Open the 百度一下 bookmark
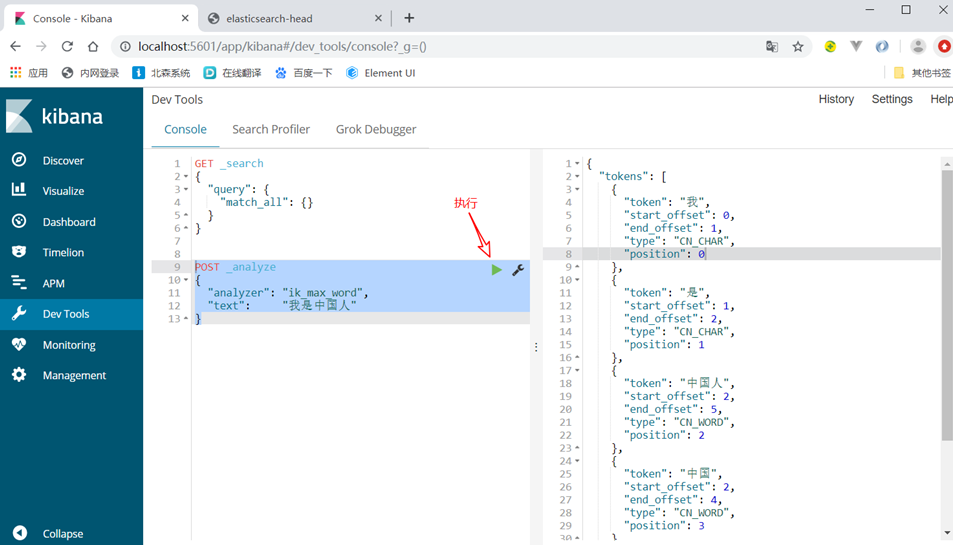Viewport: 953px width, 545px height. pyautogui.click(x=304, y=73)
